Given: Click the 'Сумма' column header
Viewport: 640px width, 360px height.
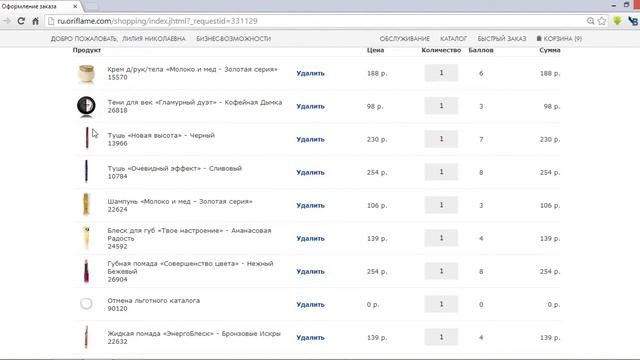Looking at the screenshot, I should coord(550,50).
